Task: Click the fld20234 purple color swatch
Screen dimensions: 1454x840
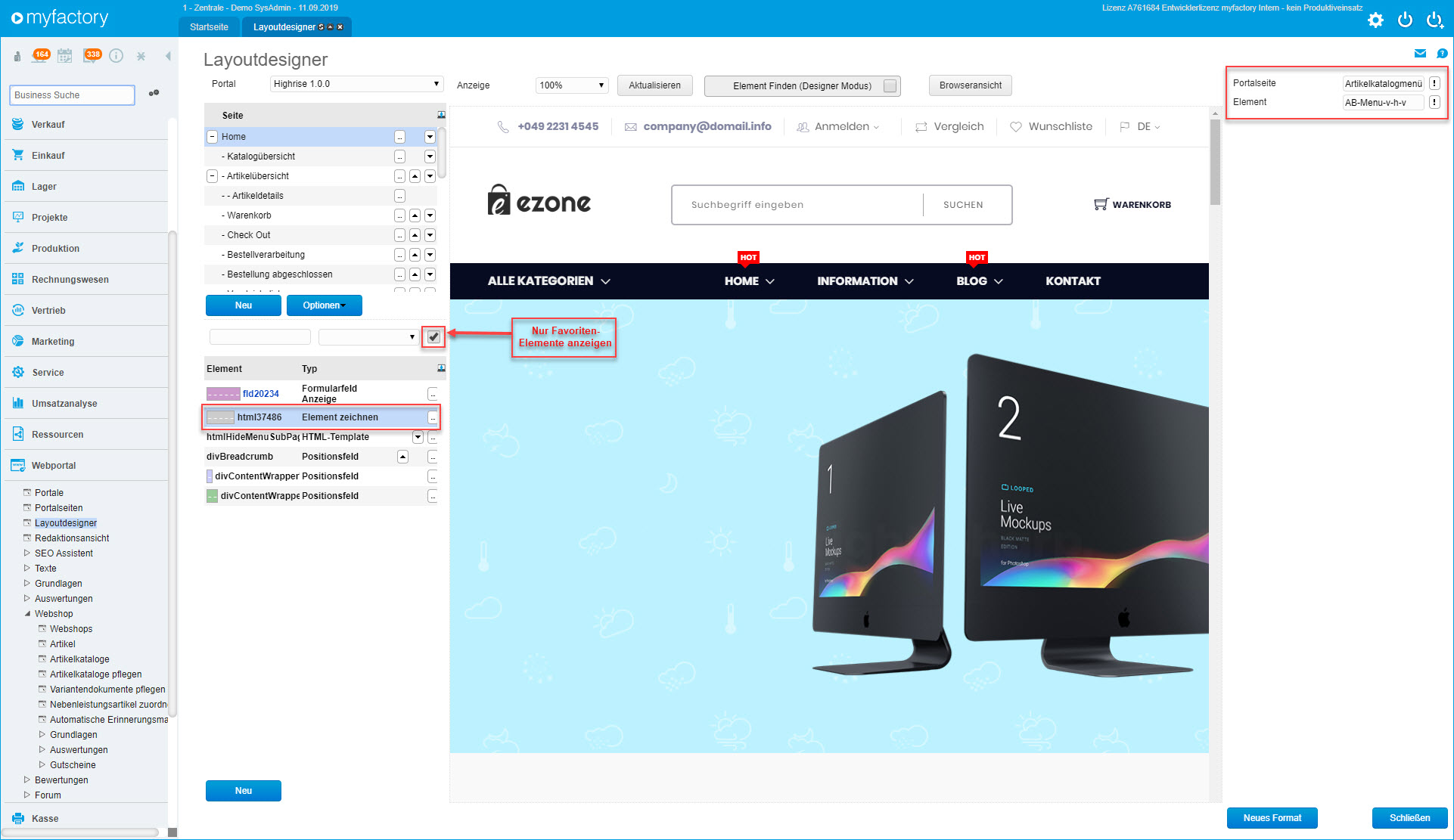Action: click(x=223, y=394)
